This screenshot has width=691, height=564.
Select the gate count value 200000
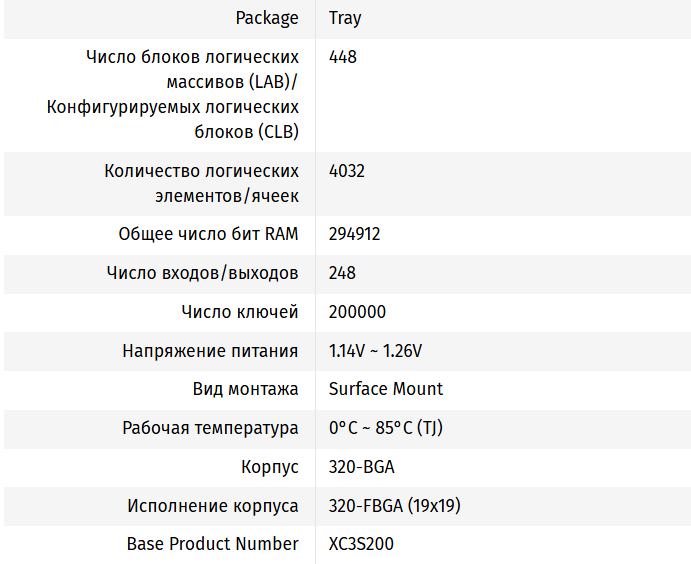point(357,312)
